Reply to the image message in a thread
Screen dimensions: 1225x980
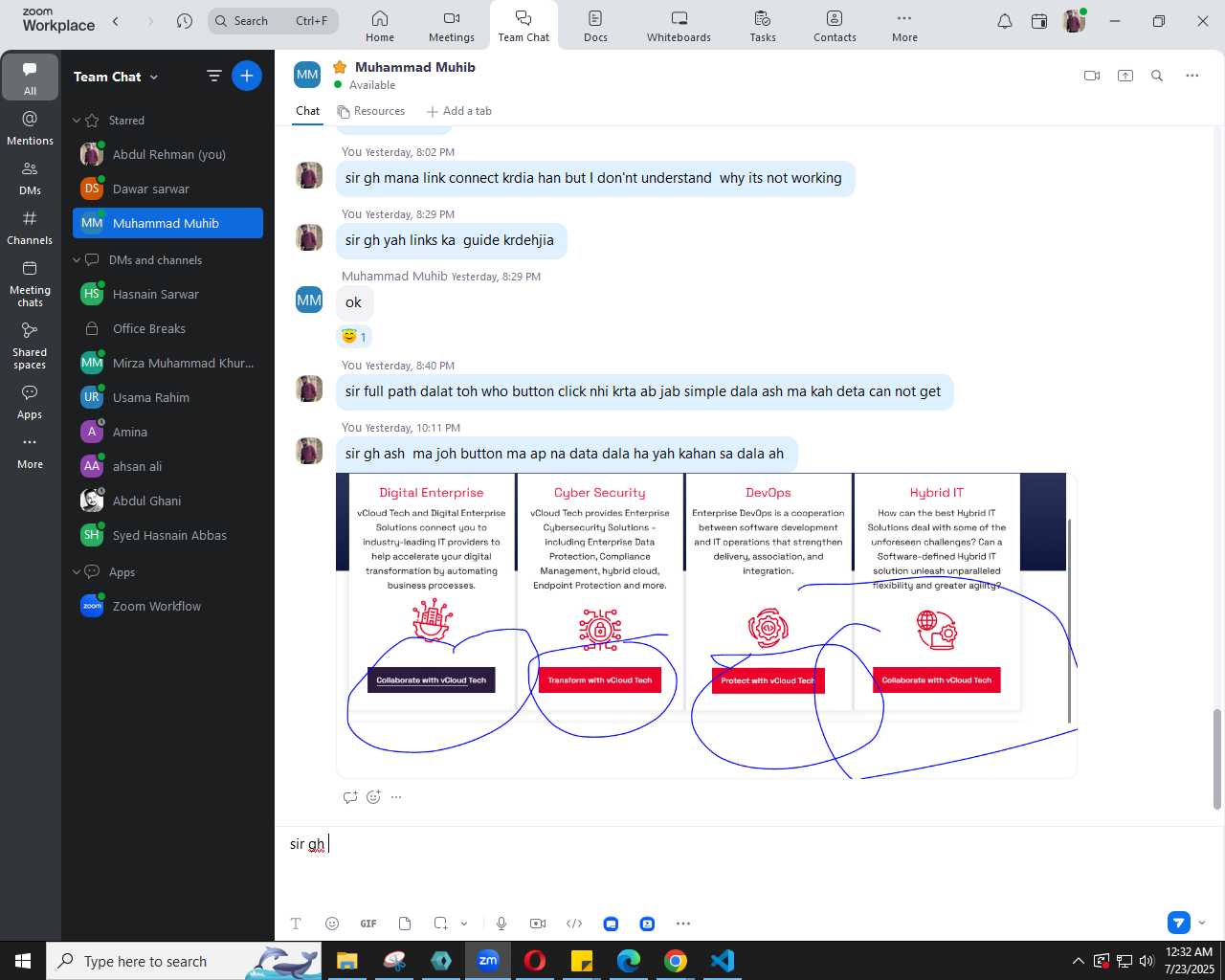350,797
